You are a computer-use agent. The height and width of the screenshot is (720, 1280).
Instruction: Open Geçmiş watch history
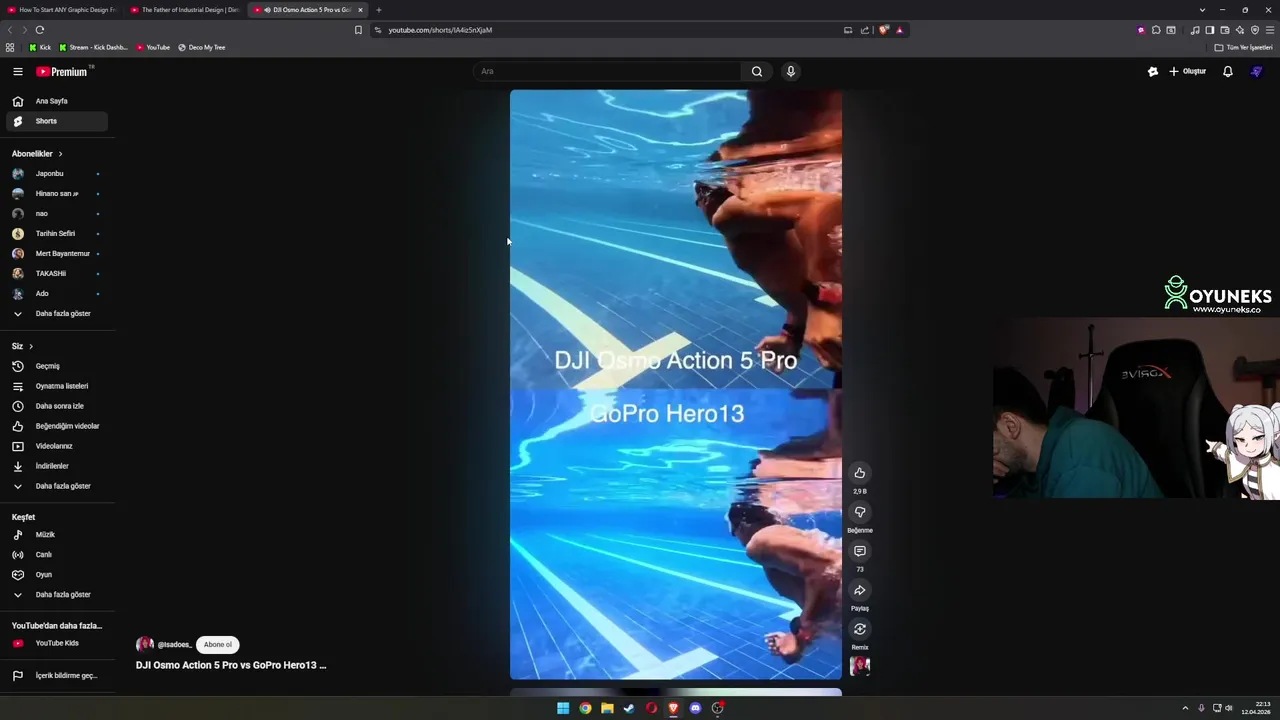[x=57, y=366]
